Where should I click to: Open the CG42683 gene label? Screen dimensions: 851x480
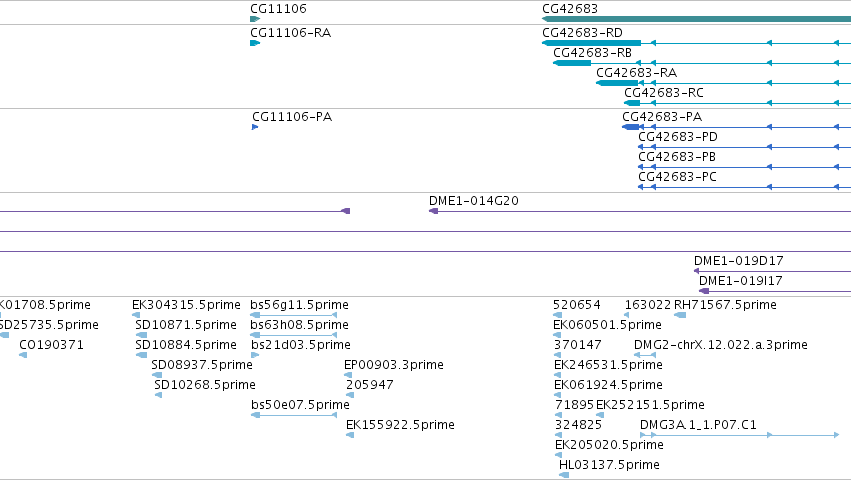[570, 9]
